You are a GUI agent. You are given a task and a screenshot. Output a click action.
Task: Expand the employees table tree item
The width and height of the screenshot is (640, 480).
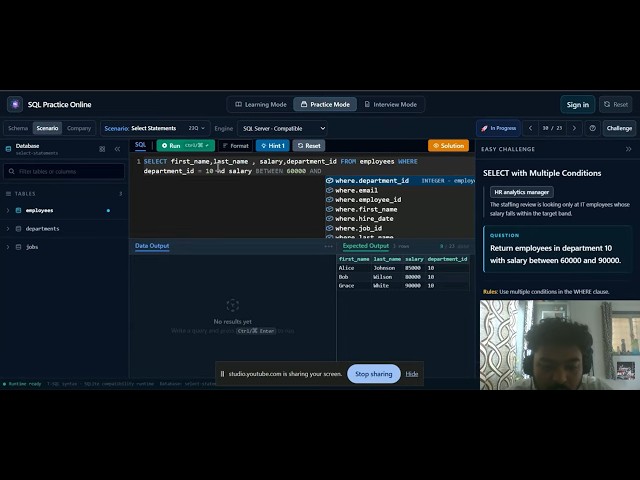pos(8,210)
